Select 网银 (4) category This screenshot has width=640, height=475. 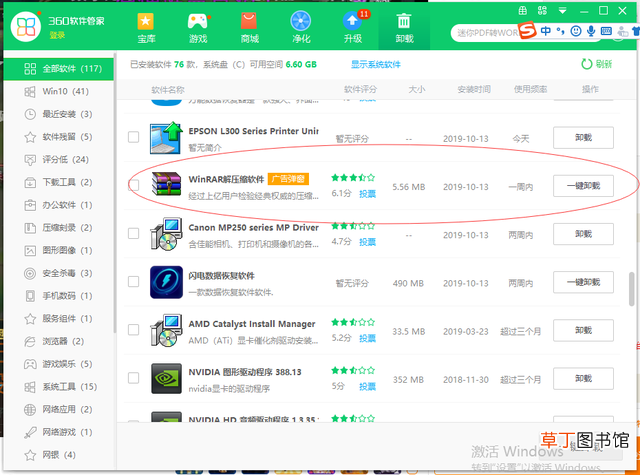[58, 455]
